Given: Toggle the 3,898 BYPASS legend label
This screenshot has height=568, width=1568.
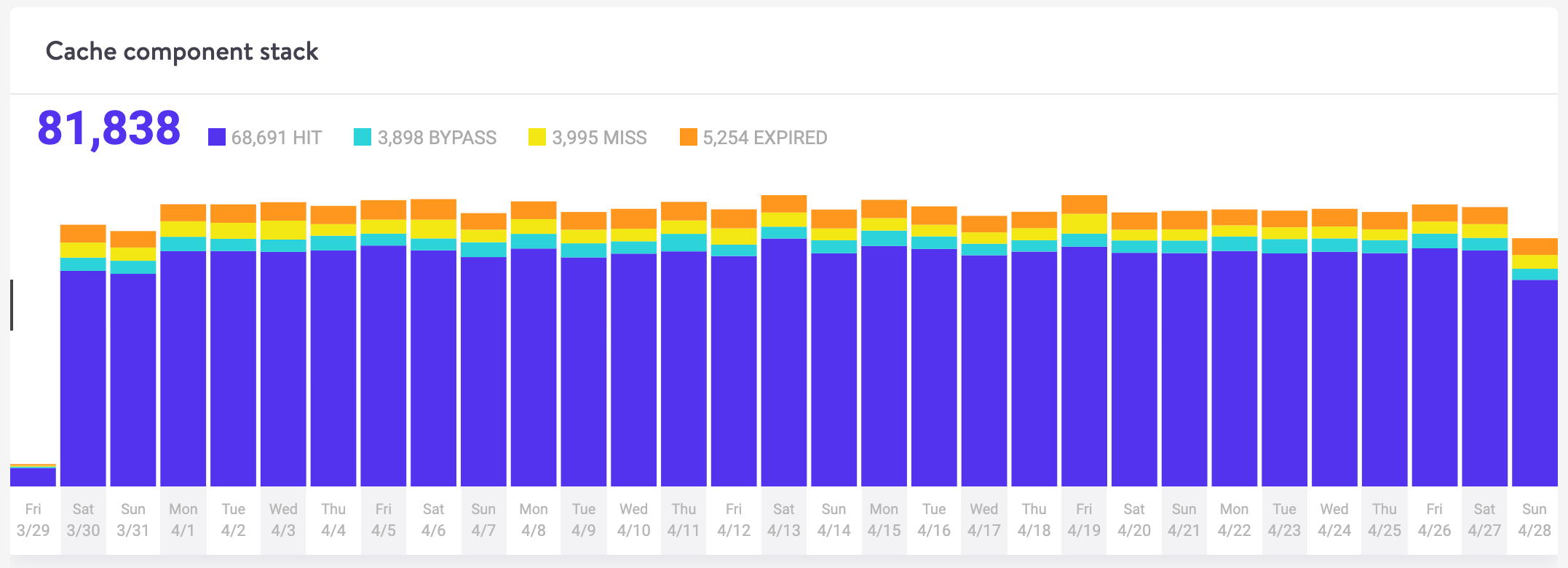Looking at the screenshot, I should tap(437, 138).
